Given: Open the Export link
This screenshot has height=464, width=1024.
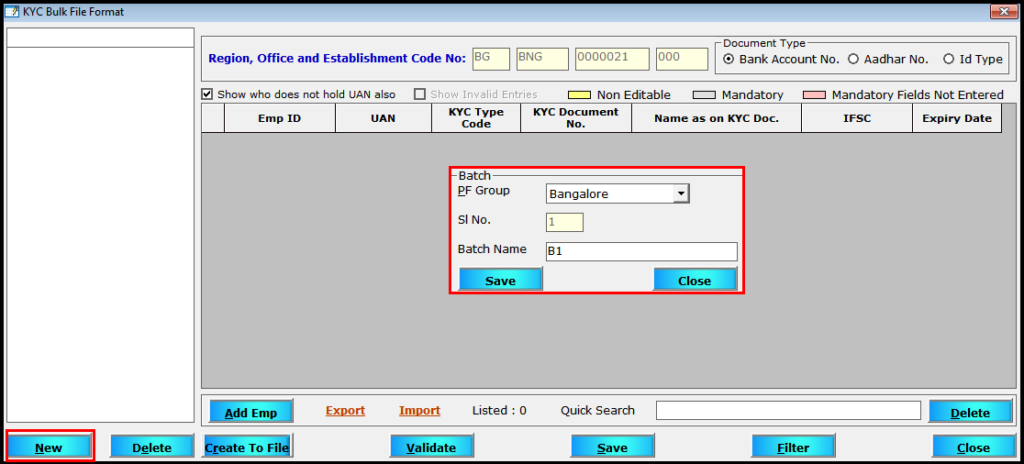Looking at the screenshot, I should coord(345,410).
